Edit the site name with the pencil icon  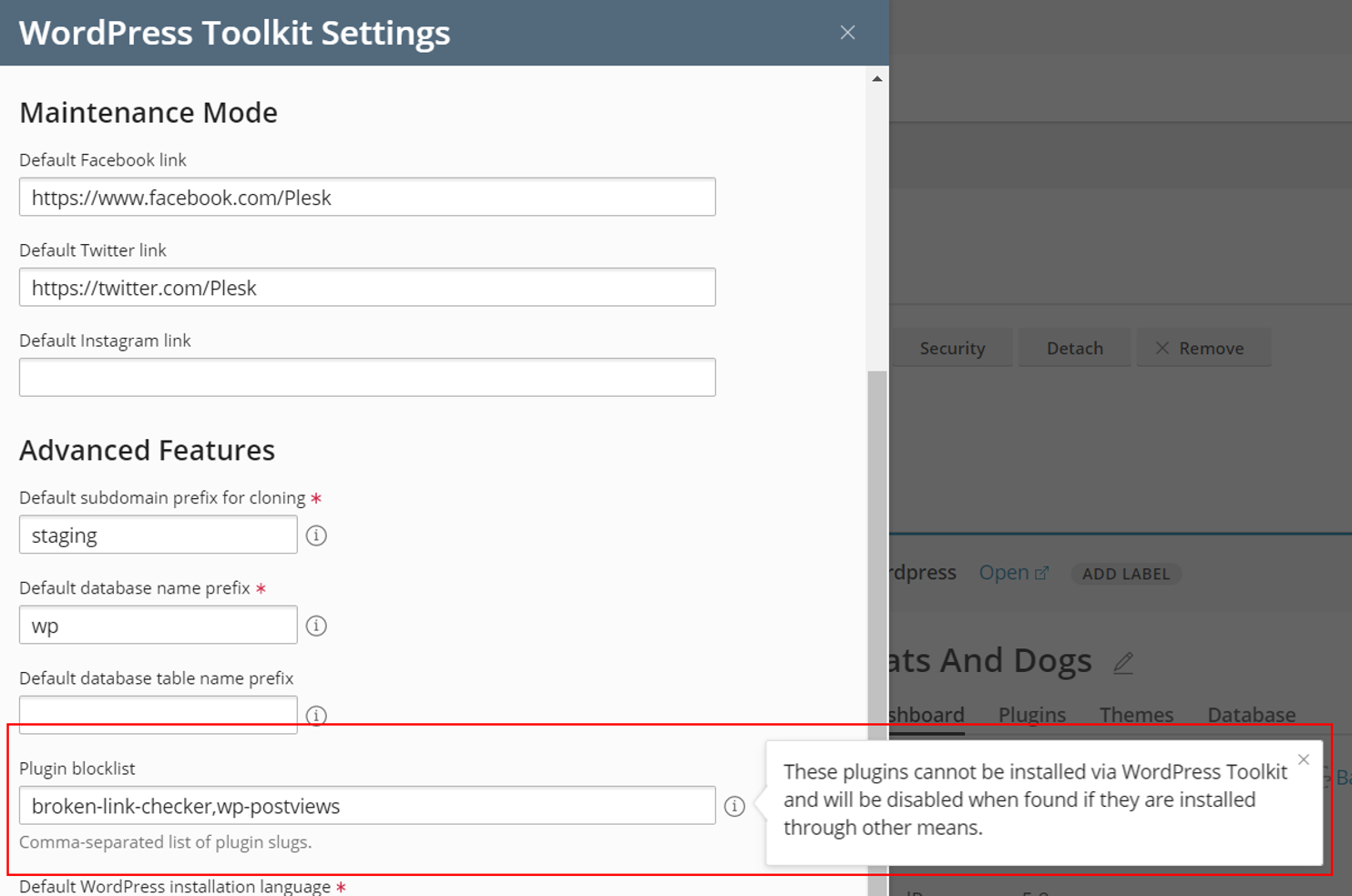tap(1123, 662)
